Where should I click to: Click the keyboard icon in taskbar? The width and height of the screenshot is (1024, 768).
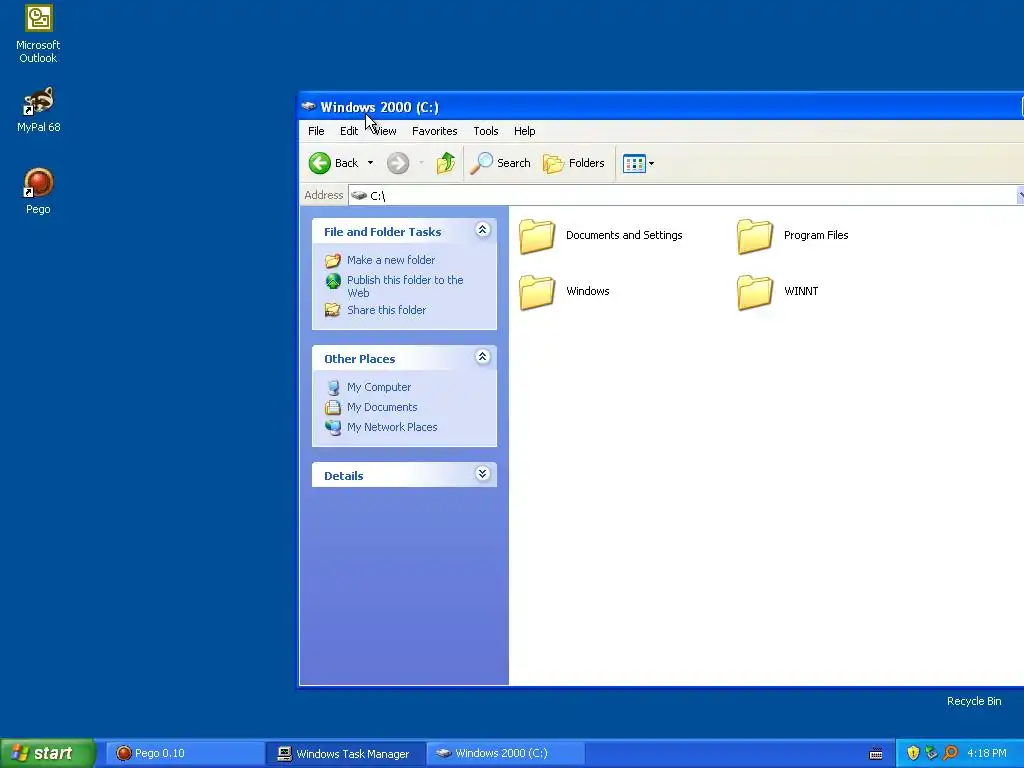(x=876, y=754)
